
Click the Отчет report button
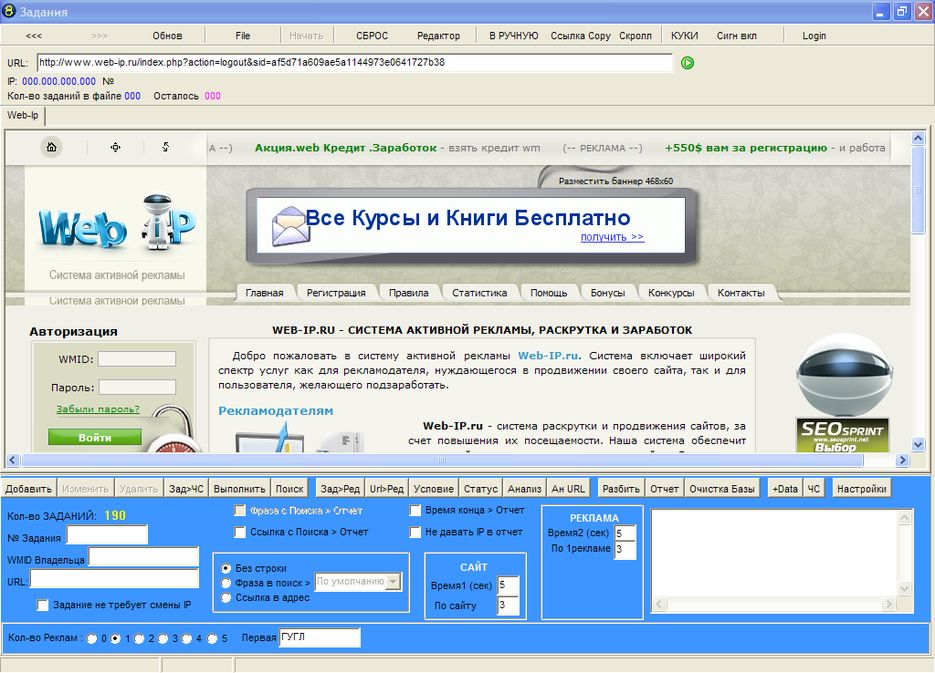pyautogui.click(x=664, y=489)
